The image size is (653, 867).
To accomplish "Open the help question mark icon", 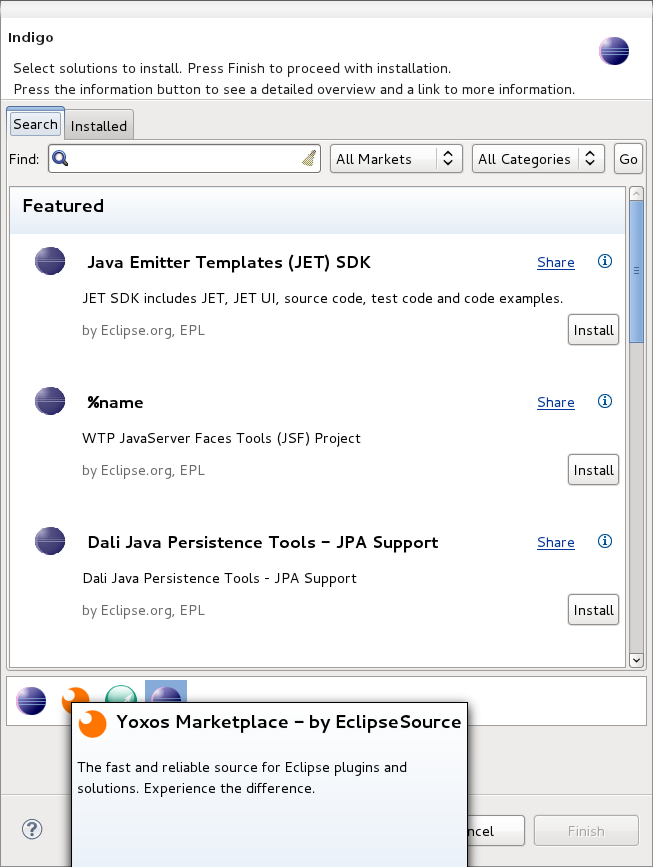I will 32,829.
